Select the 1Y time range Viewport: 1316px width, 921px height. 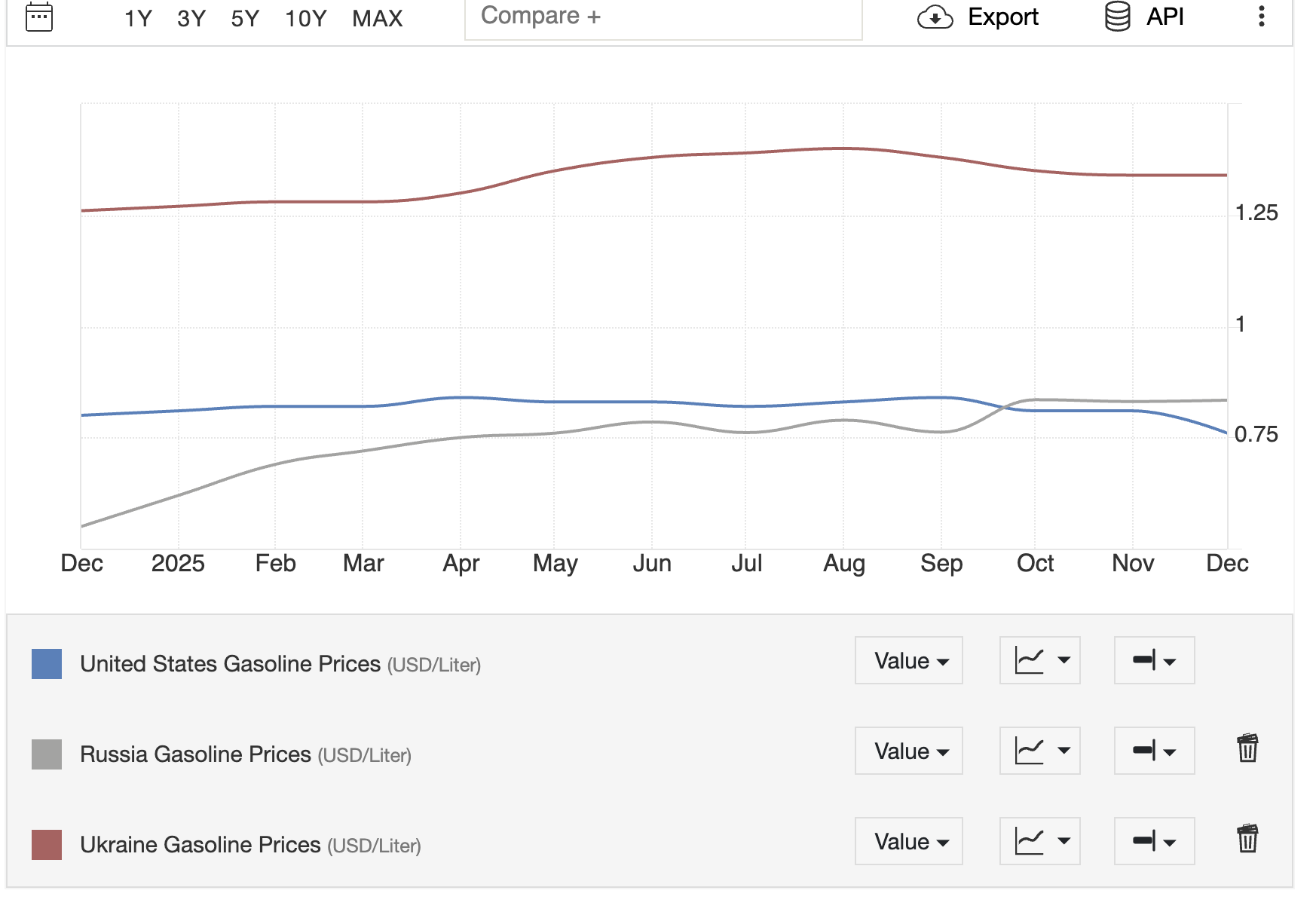click(138, 18)
